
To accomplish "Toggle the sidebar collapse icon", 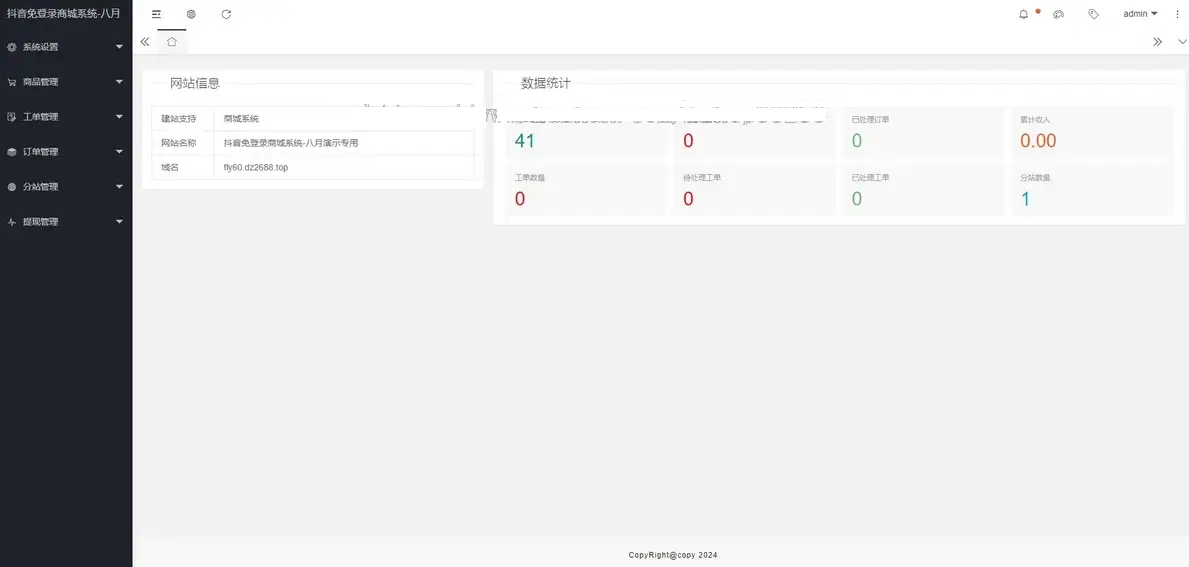I will pyautogui.click(x=156, y=14).
